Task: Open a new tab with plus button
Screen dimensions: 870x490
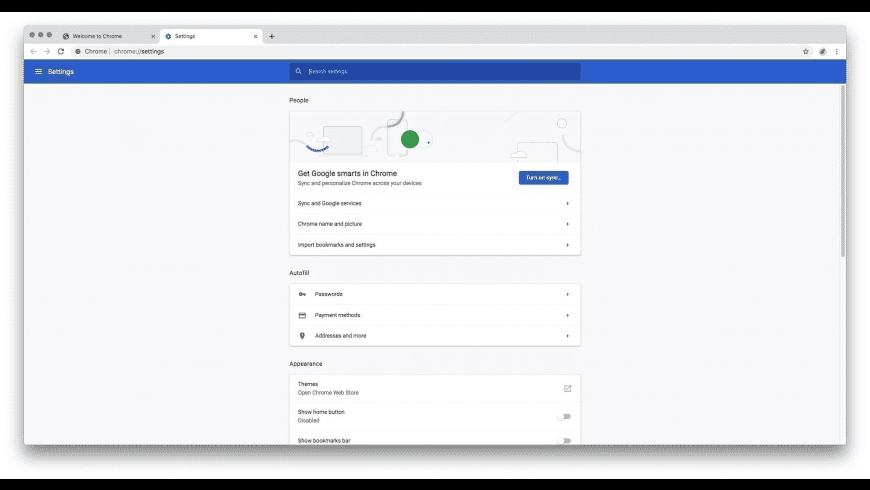Action: pyautogui.click(x=272, y=37)
